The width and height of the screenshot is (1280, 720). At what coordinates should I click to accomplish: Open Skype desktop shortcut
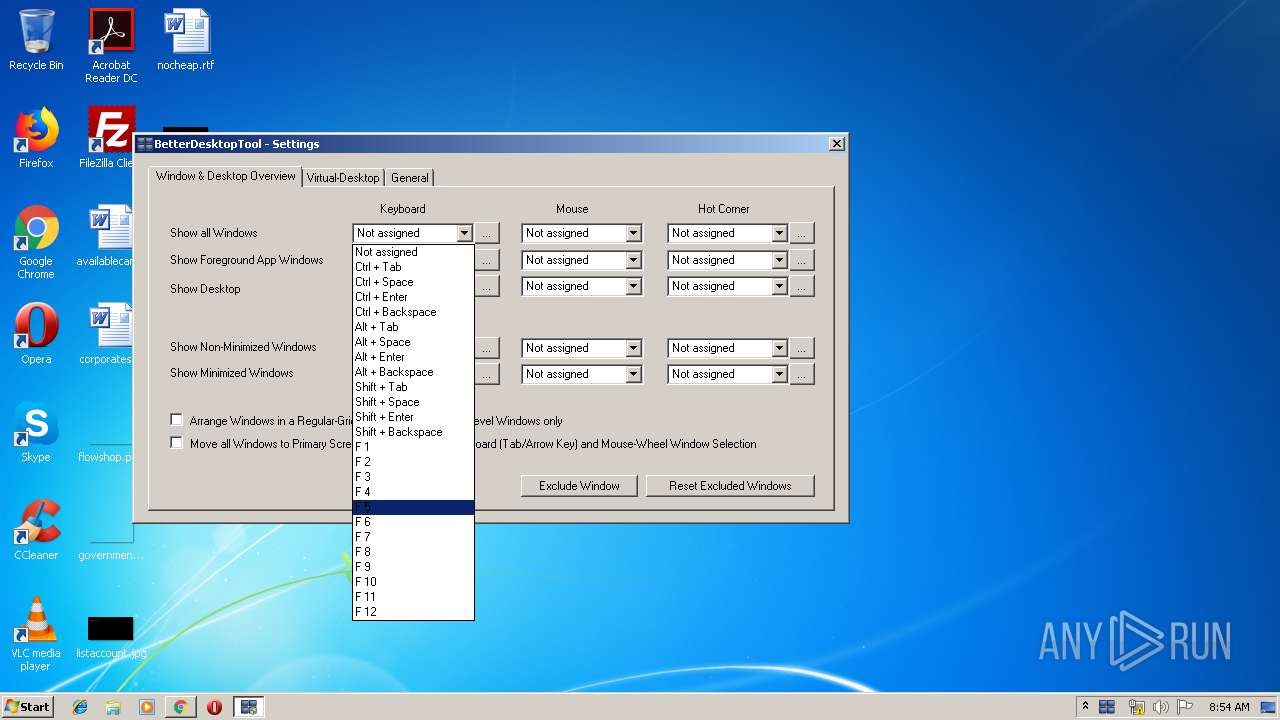pos(36,432)
